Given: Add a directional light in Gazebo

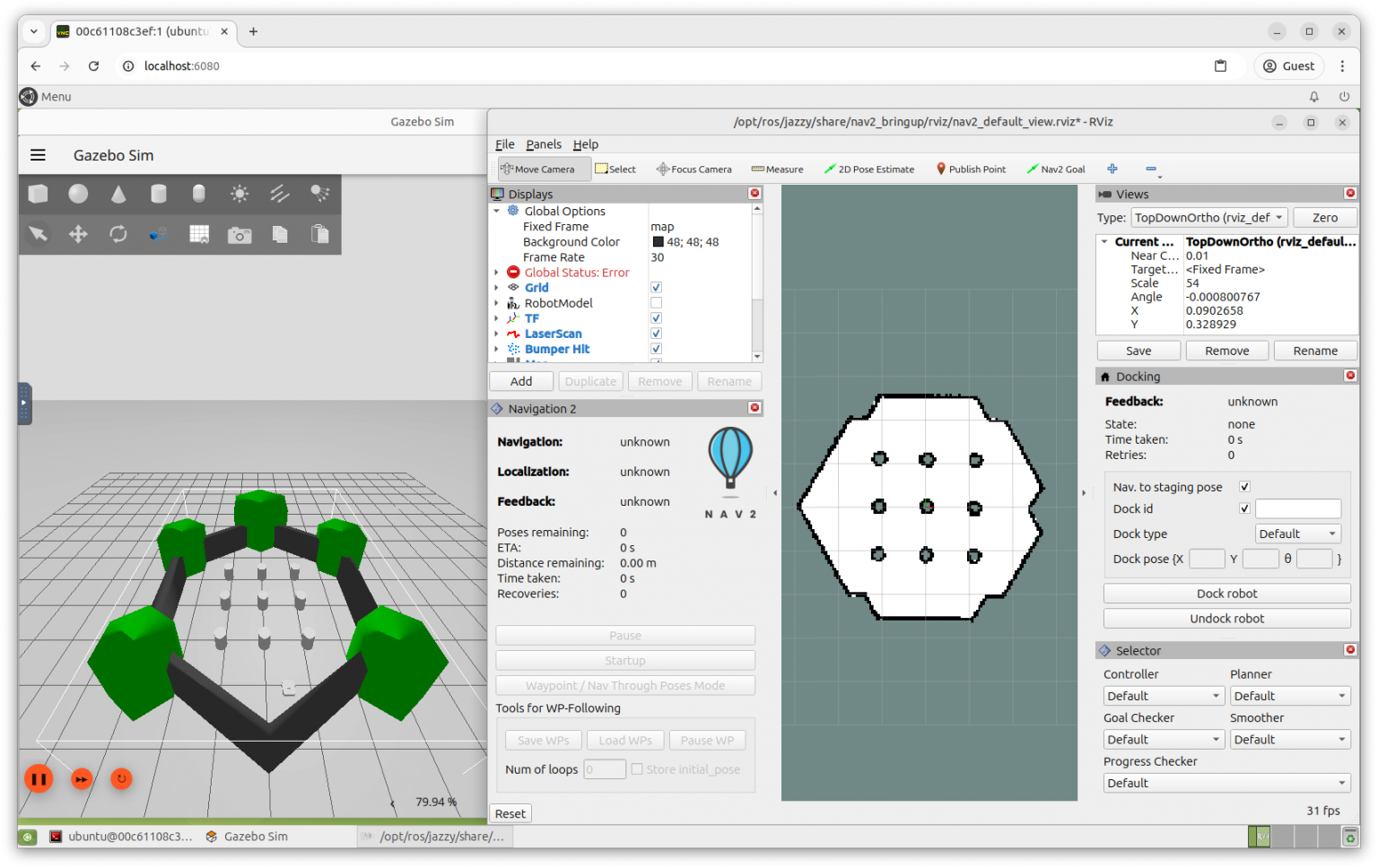Looking at the screenshot, I should pyautogui.click(x=280, y=193).
